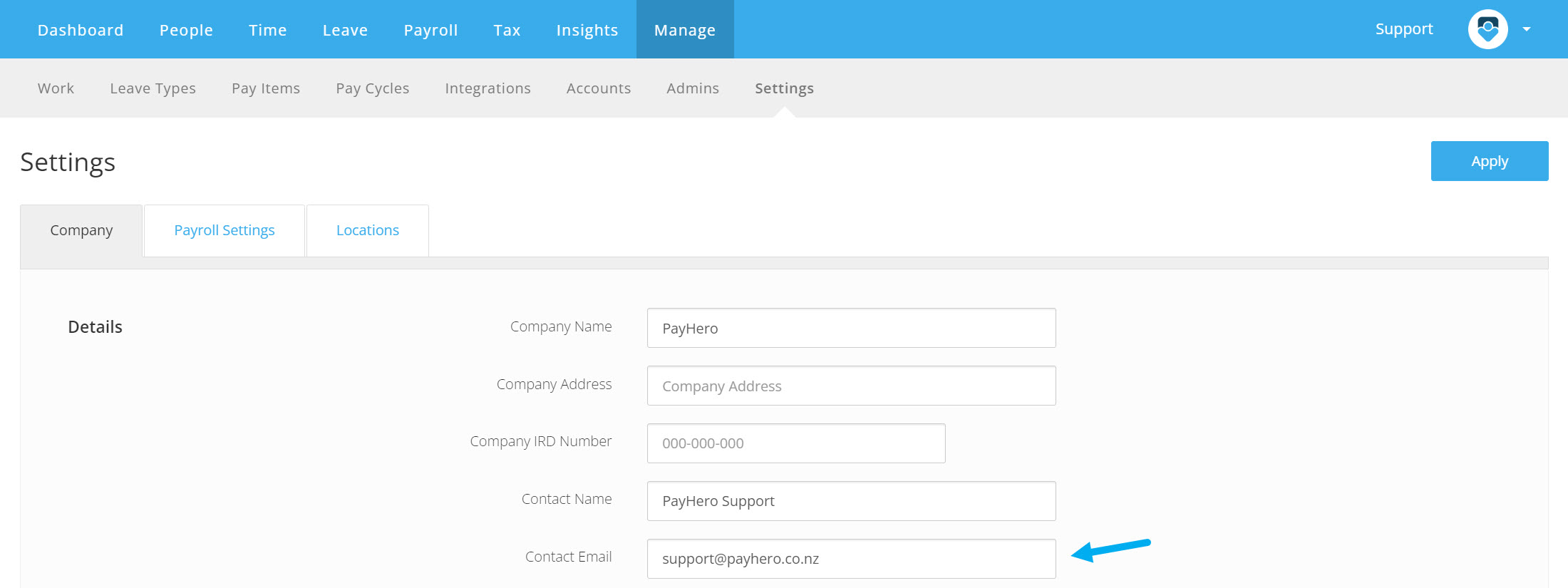Screen dimensions: 1568x588
Task: Click the Apply button
Action: tap(1490, 161)
